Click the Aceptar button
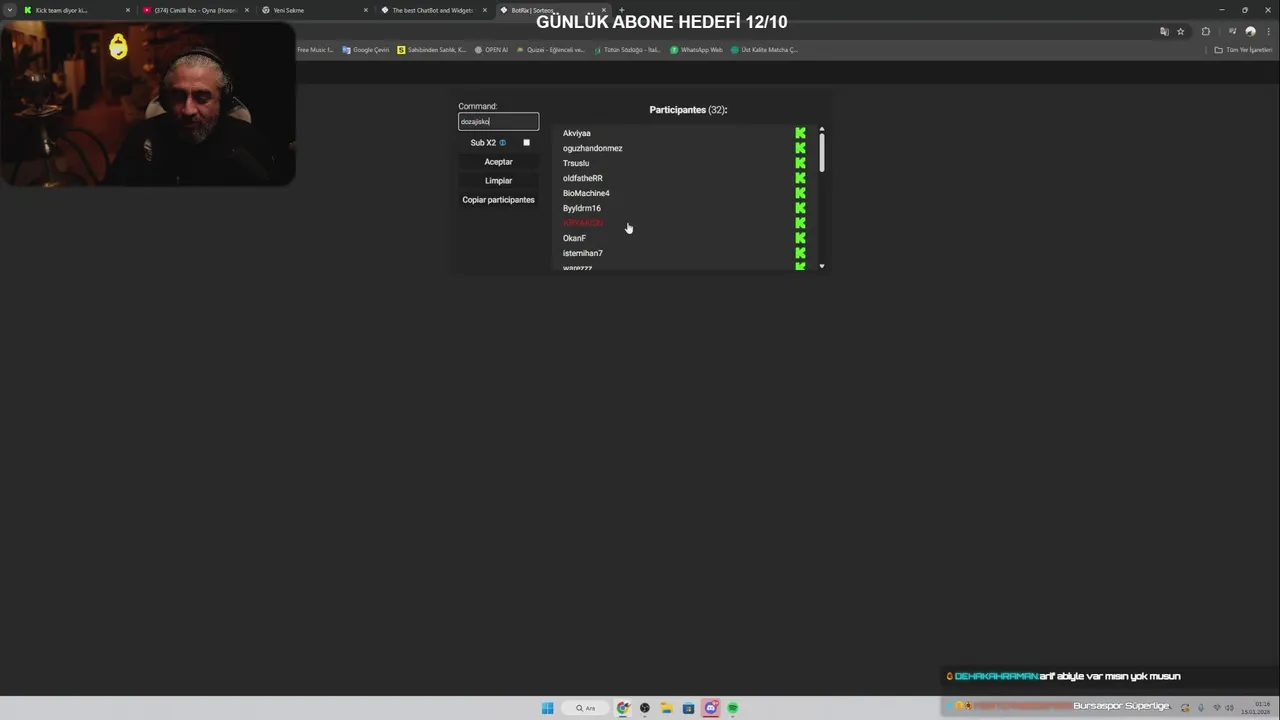Viewport: 1280px width, 720px height. click(498, 162)
